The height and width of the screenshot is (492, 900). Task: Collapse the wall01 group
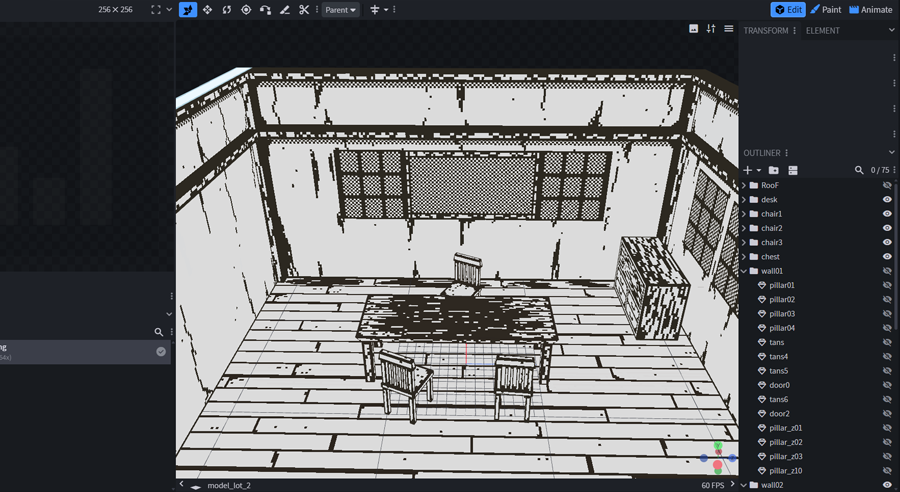point(744,271)
